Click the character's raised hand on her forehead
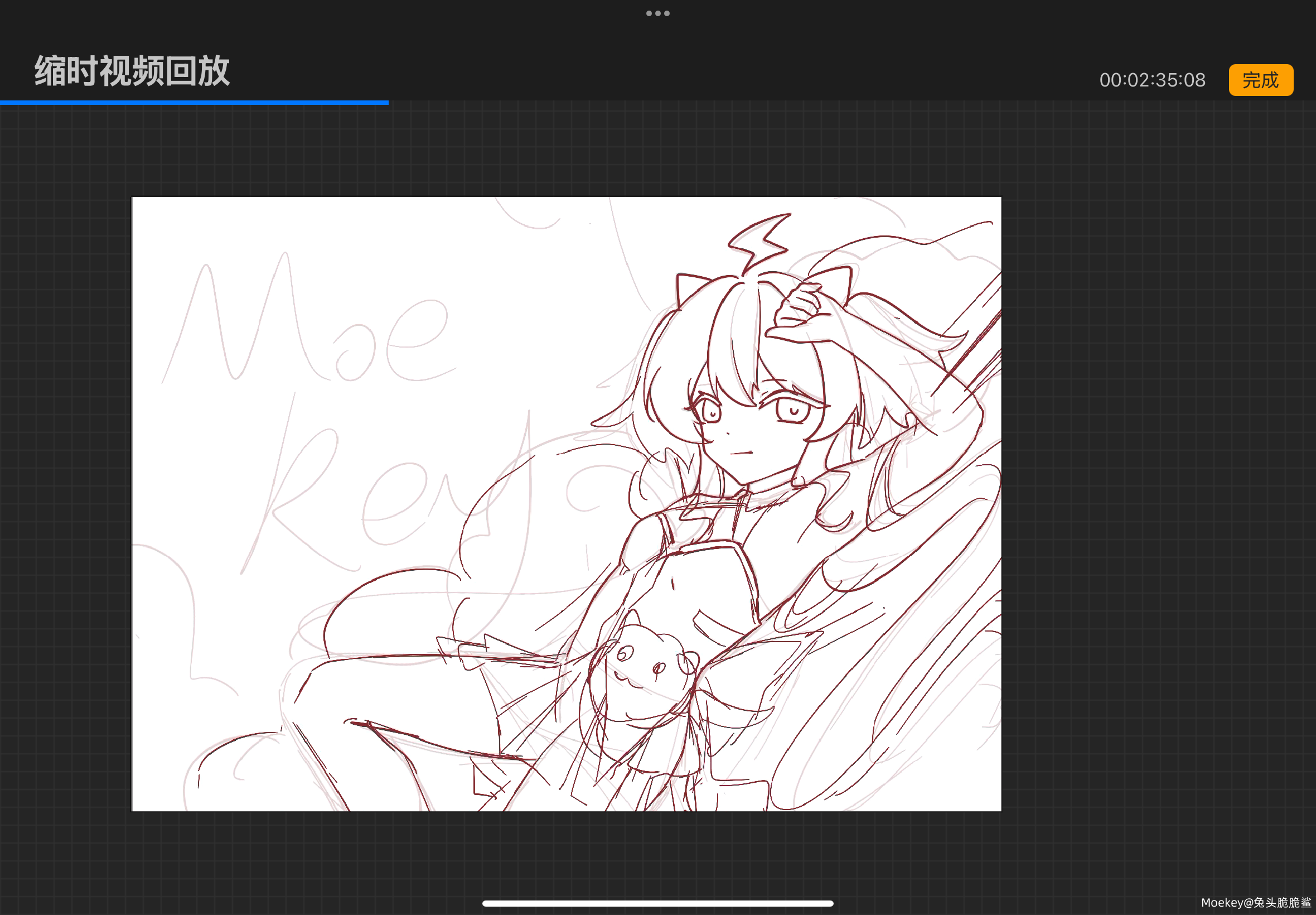The image size is (1316, 915). [x=799, y=315]
